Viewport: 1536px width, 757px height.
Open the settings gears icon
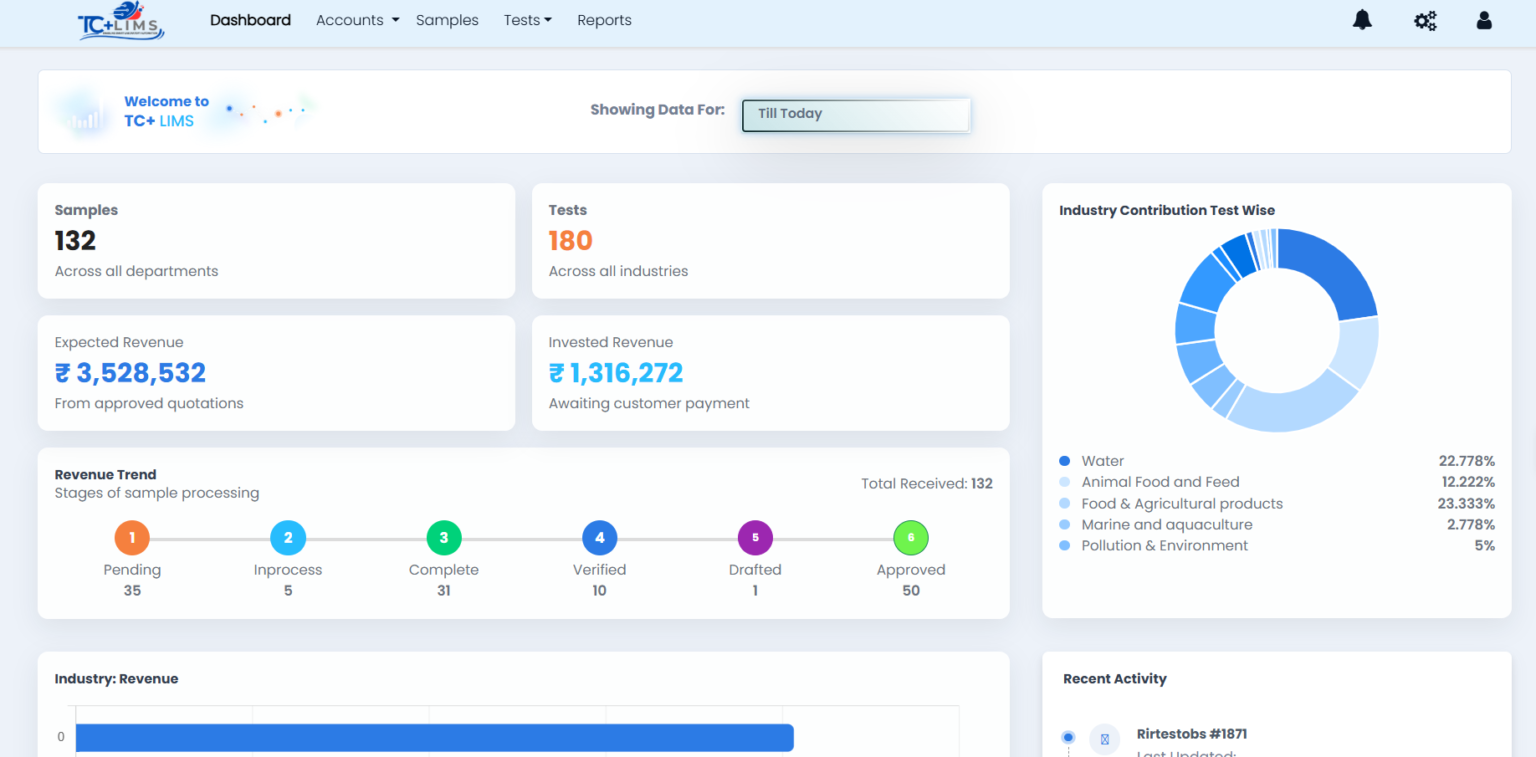click(1425, 20)
